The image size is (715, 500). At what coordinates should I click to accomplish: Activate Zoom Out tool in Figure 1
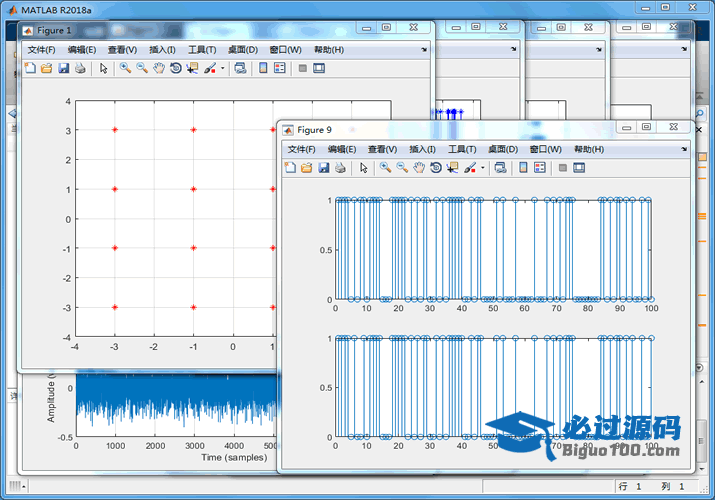[142, 68]
